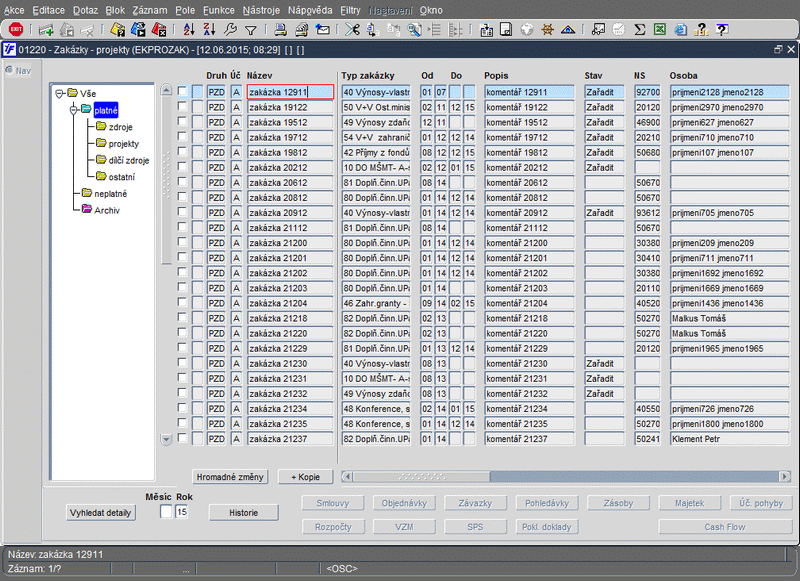This screenshot has width=800, height=581.
Task: Click the funnel filter toolbar icon
Action: [x=251, y=29]
